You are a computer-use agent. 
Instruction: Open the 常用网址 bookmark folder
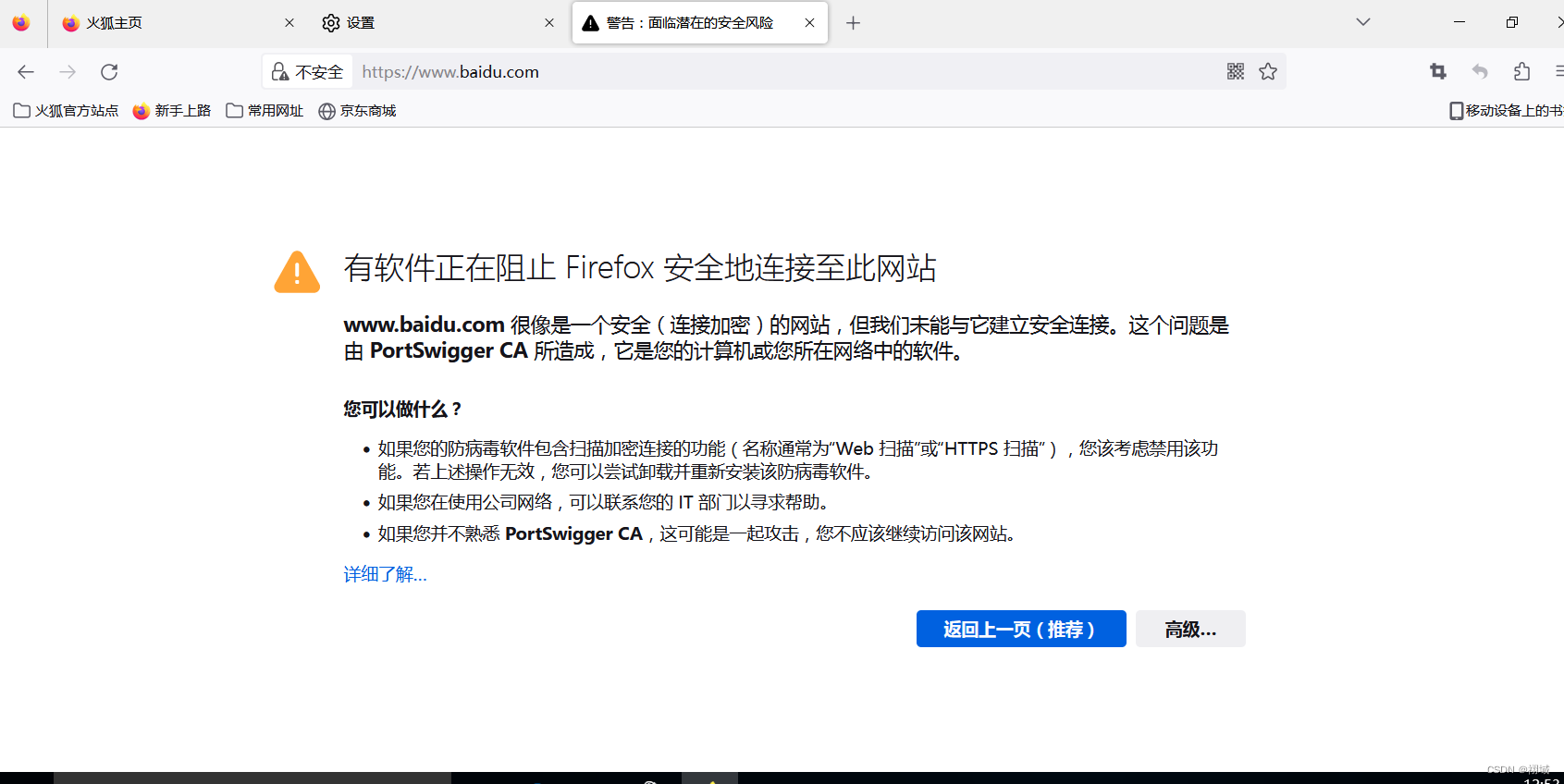pos(265,111)
